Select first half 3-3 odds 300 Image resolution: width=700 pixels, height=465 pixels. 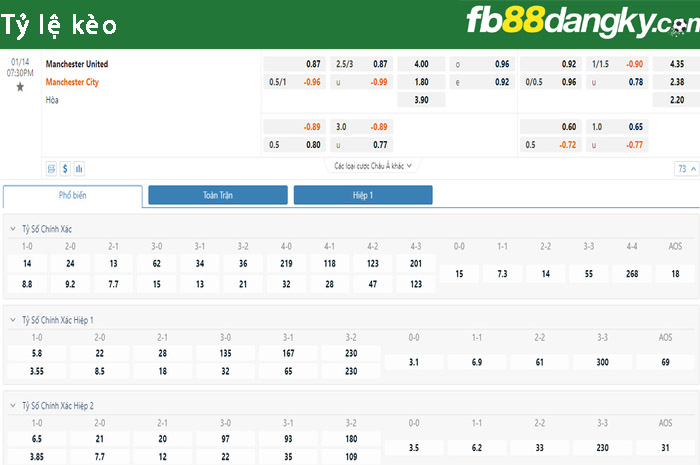tap(602, 362)
